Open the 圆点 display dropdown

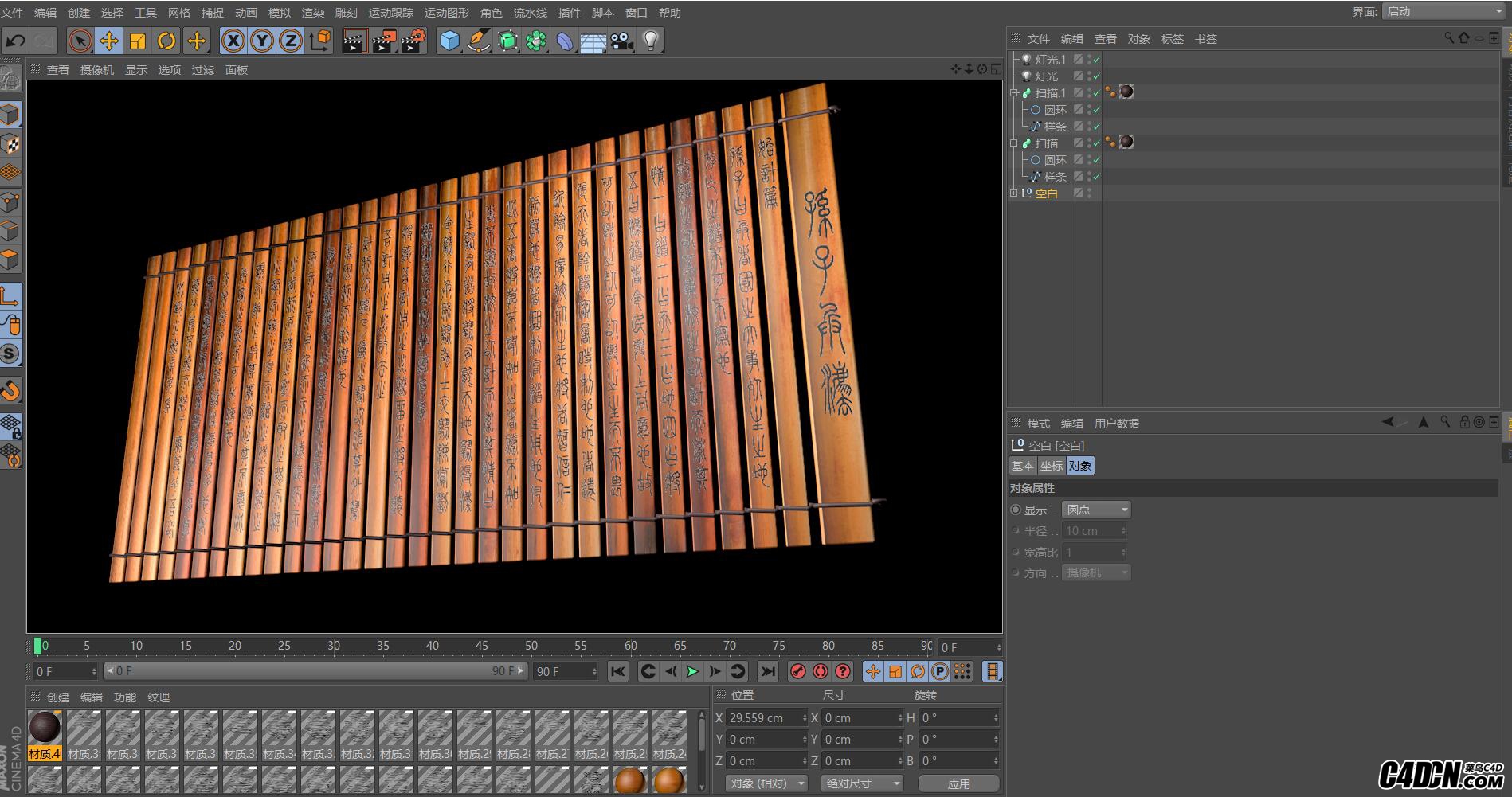(x=1097, y=510)
